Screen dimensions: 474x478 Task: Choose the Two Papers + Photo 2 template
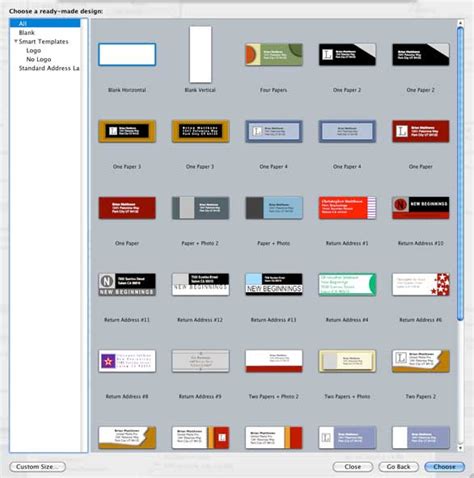pos(274,361)
